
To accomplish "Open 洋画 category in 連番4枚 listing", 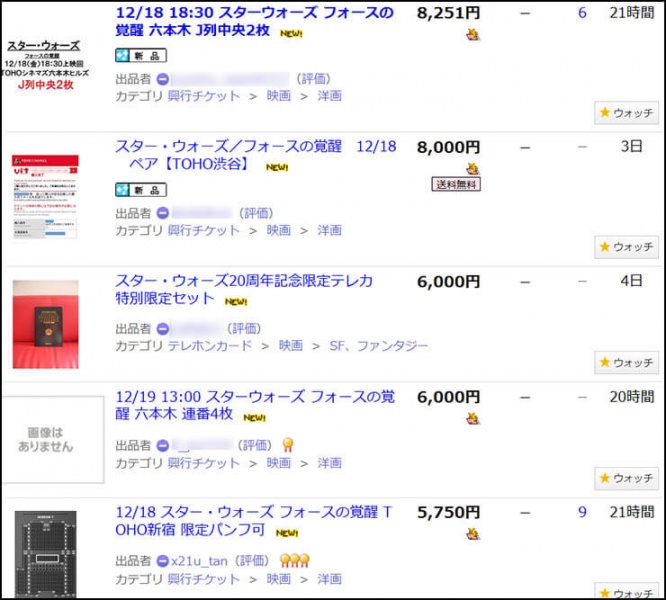I will click(x=330, y=463).
